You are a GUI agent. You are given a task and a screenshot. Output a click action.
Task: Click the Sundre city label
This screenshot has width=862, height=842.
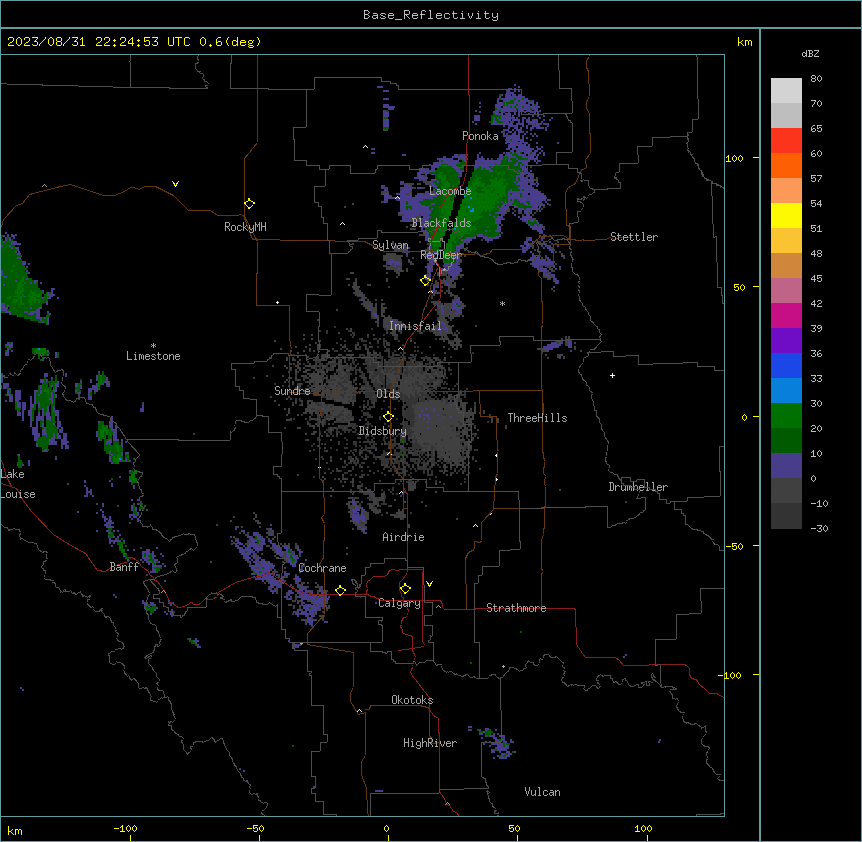pyautogui.click(x=292, y=391)
